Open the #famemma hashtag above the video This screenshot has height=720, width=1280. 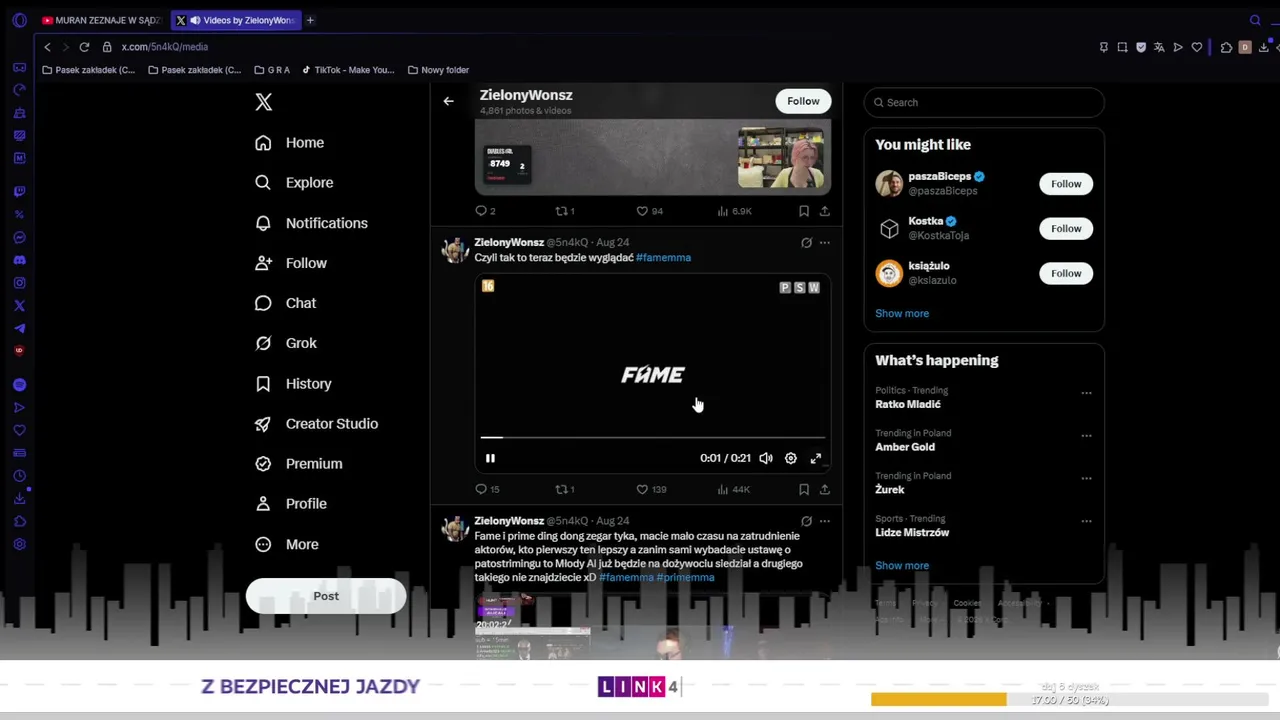click(x=663, y=258)
